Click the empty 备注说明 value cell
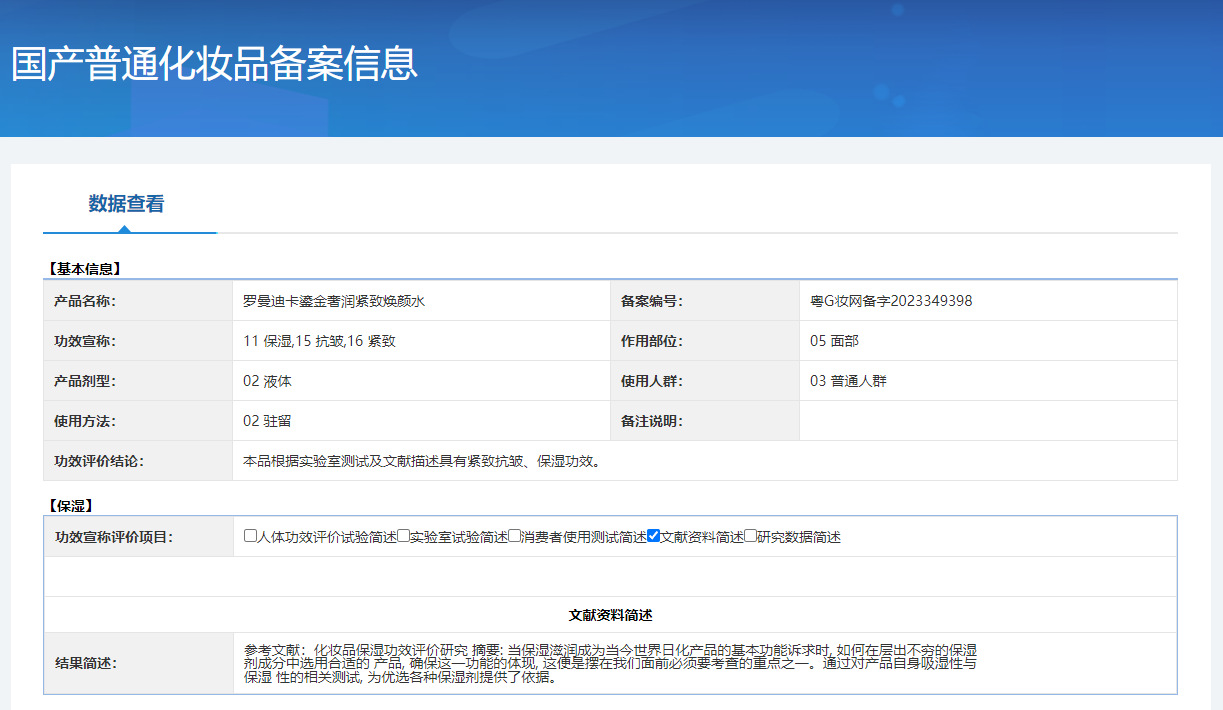 pos(987,421)
